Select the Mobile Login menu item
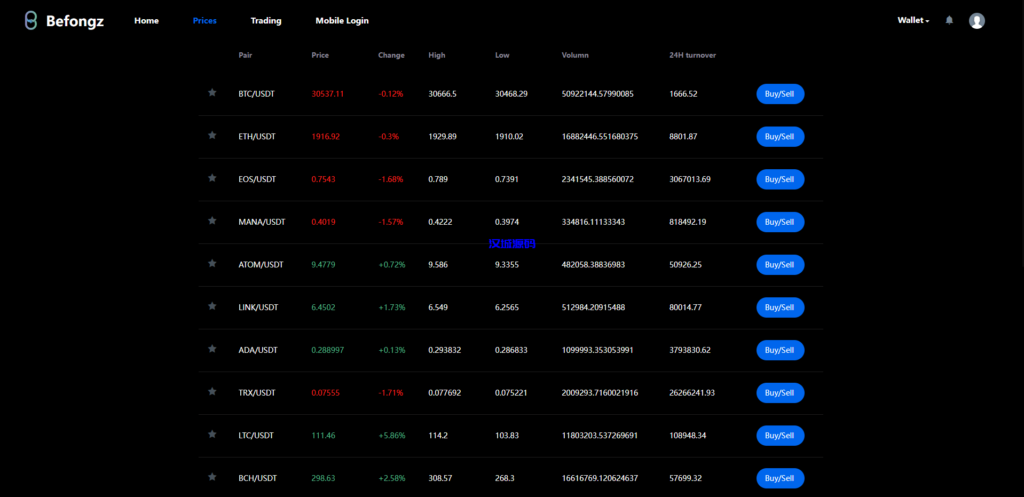 click(342, 20)
